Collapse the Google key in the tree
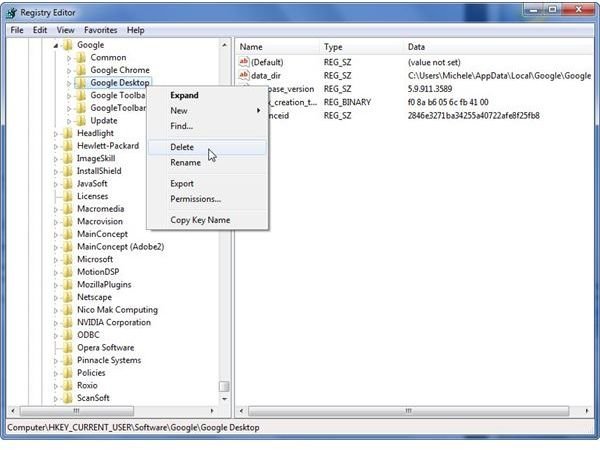The width and height of the screenshot is (600, 450). (56, 46)
